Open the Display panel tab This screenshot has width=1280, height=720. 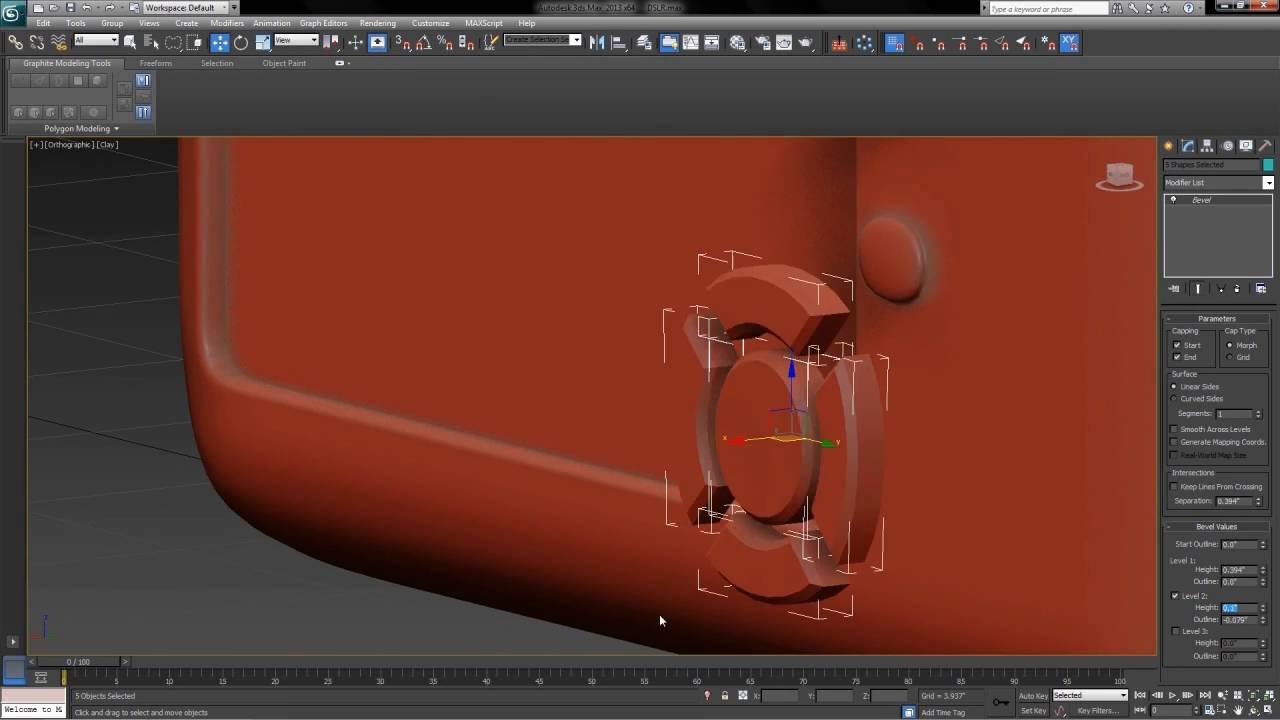pyautogui.click(x=1246, y=146)
